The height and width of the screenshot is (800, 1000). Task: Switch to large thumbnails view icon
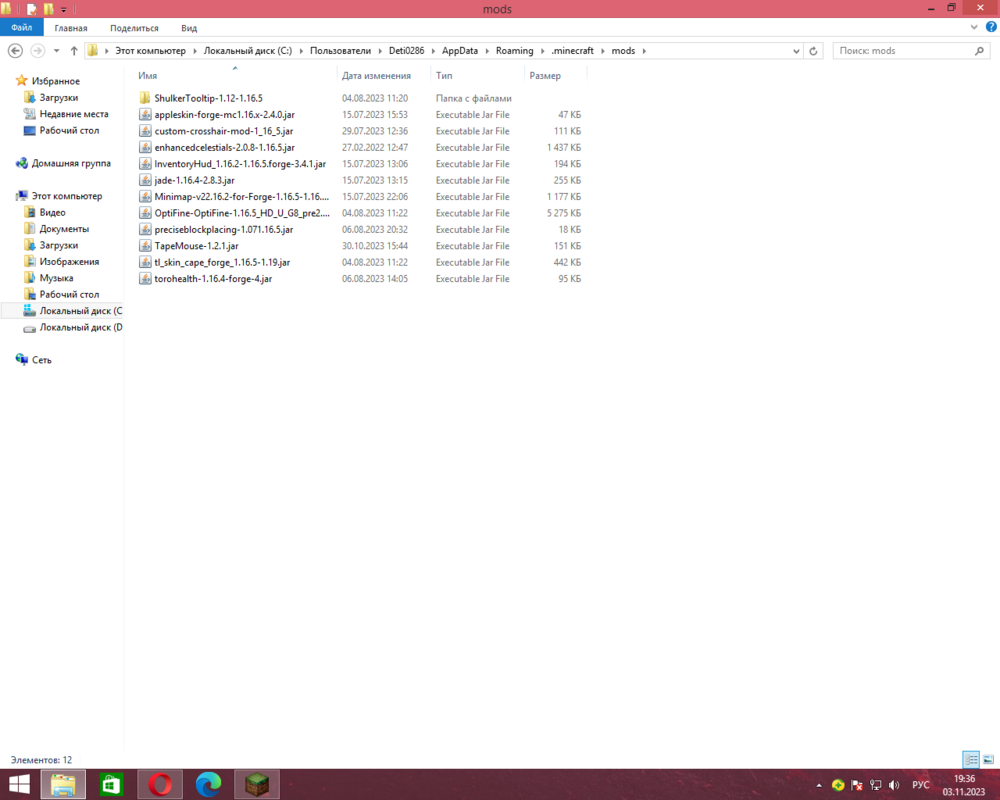pos(988,759)
